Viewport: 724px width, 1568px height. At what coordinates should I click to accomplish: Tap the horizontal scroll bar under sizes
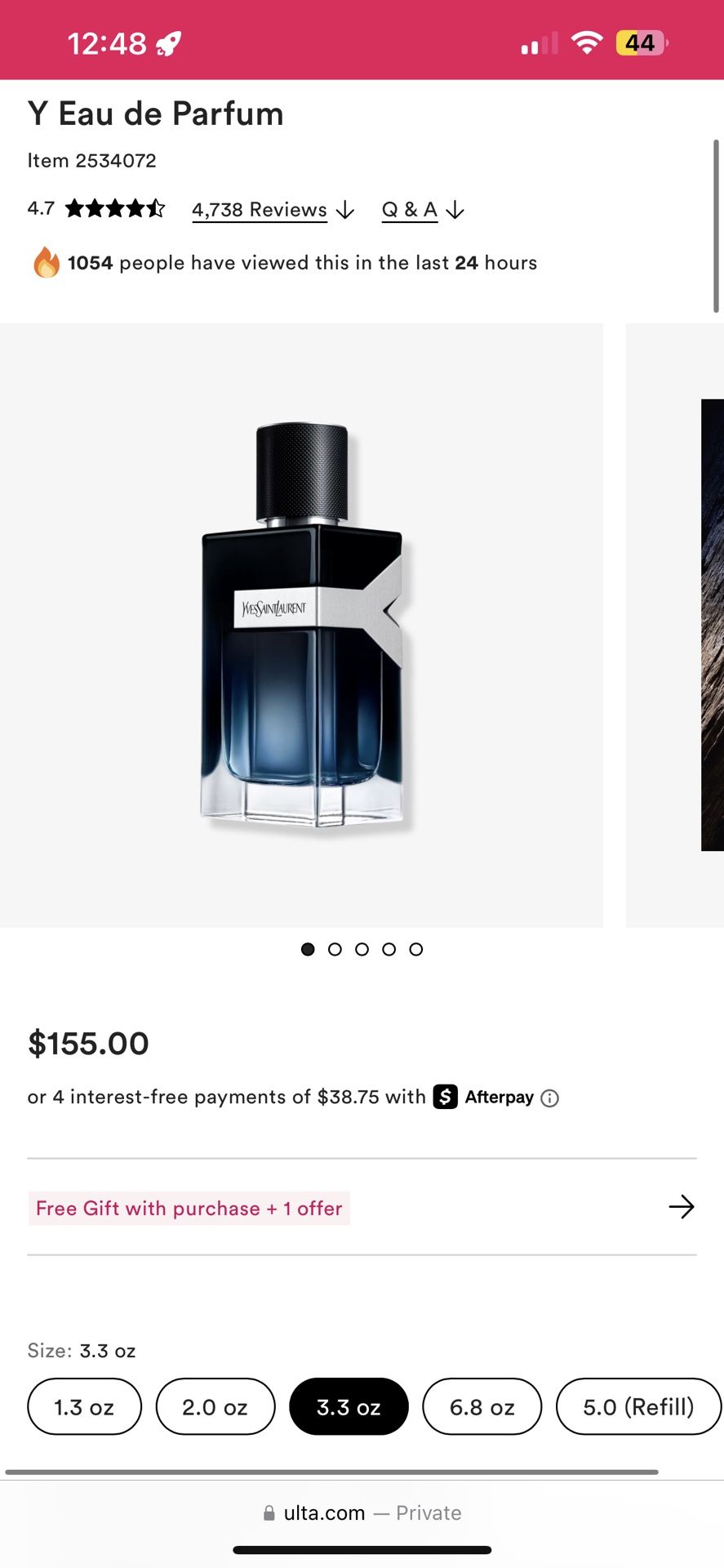331,1472
